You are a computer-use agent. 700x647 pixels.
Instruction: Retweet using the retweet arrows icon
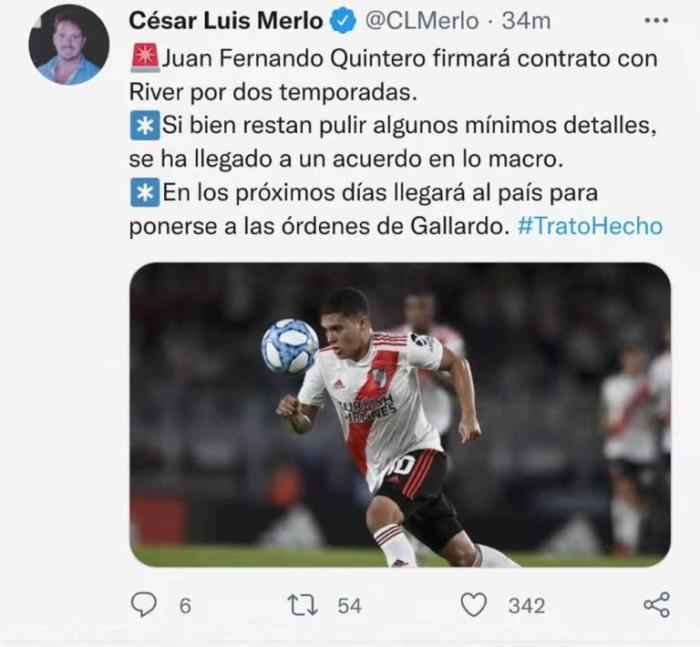point(302,605)
